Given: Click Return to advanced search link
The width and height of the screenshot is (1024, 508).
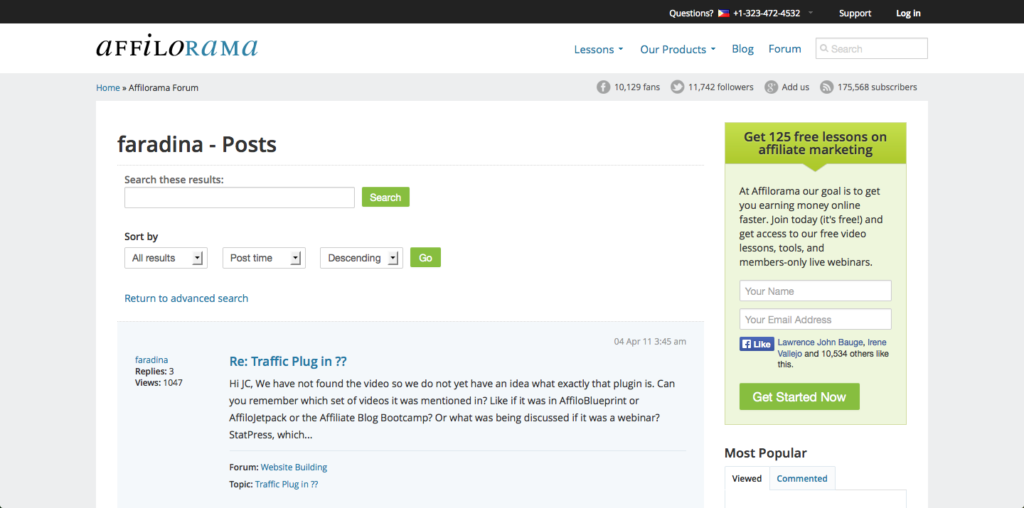Looking at the screenshot, I should click(x=186, y=298).
